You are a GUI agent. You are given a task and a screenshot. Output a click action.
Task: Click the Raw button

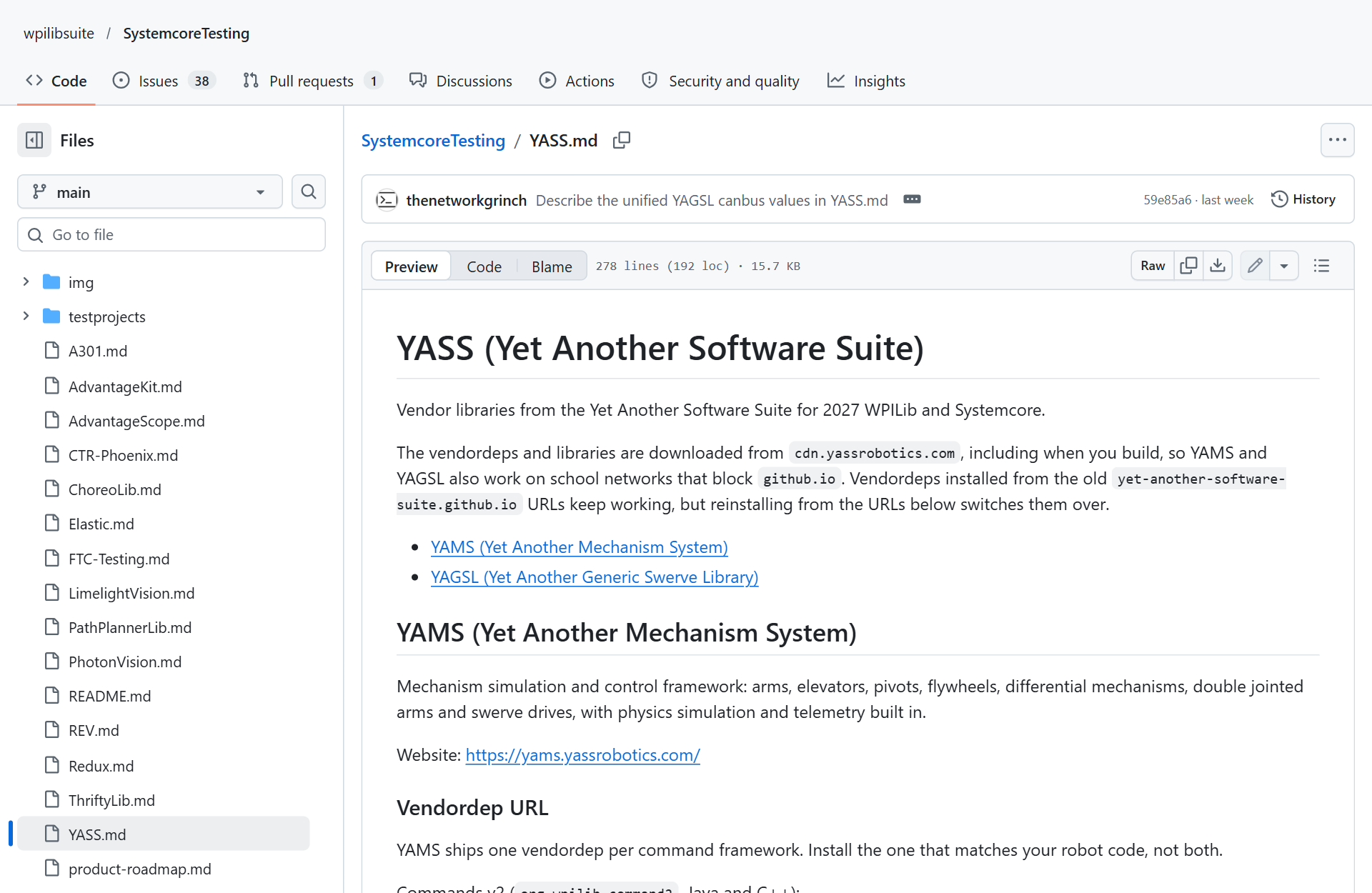1153,266
